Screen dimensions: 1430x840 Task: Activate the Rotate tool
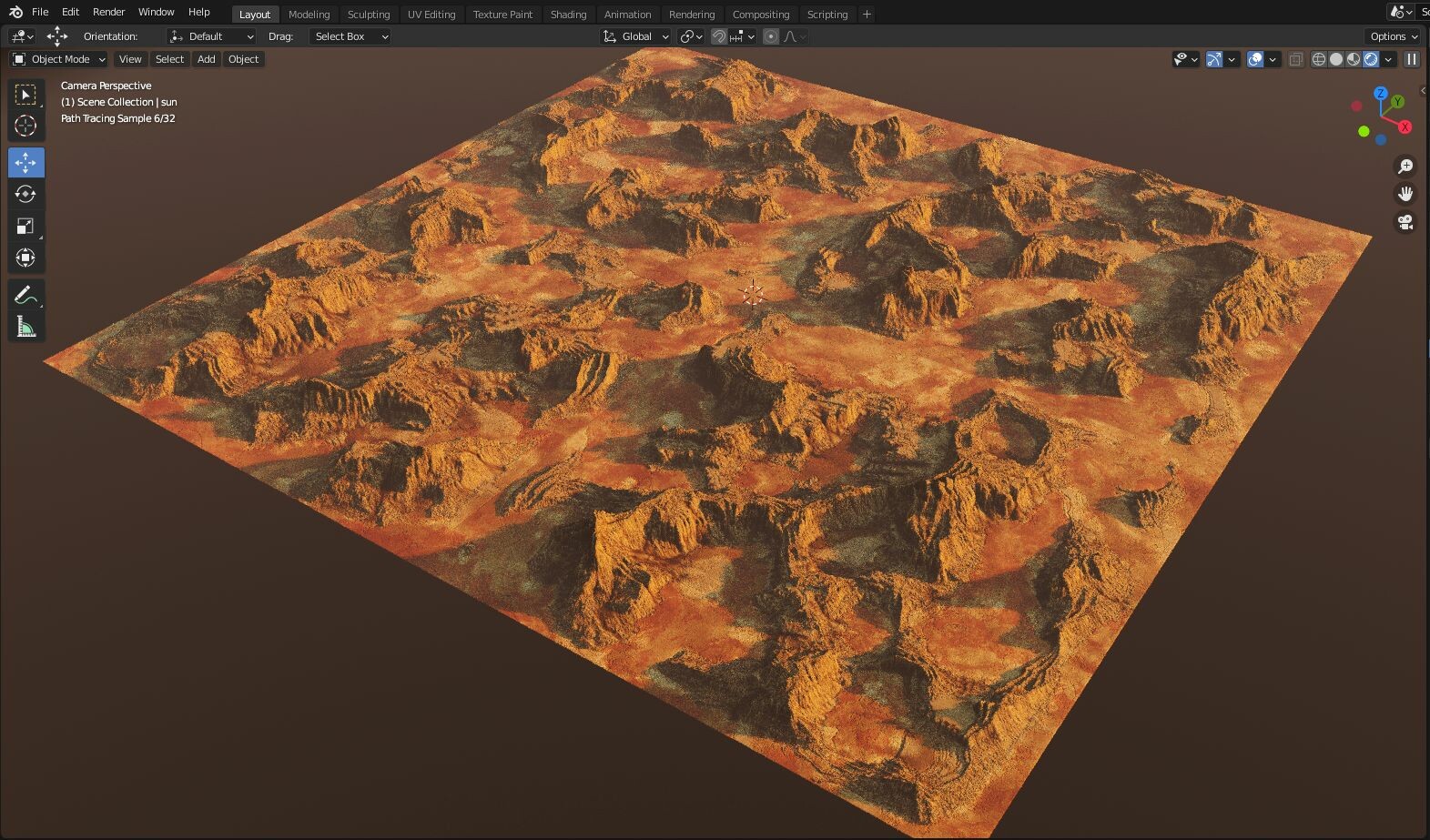point(25,194)
